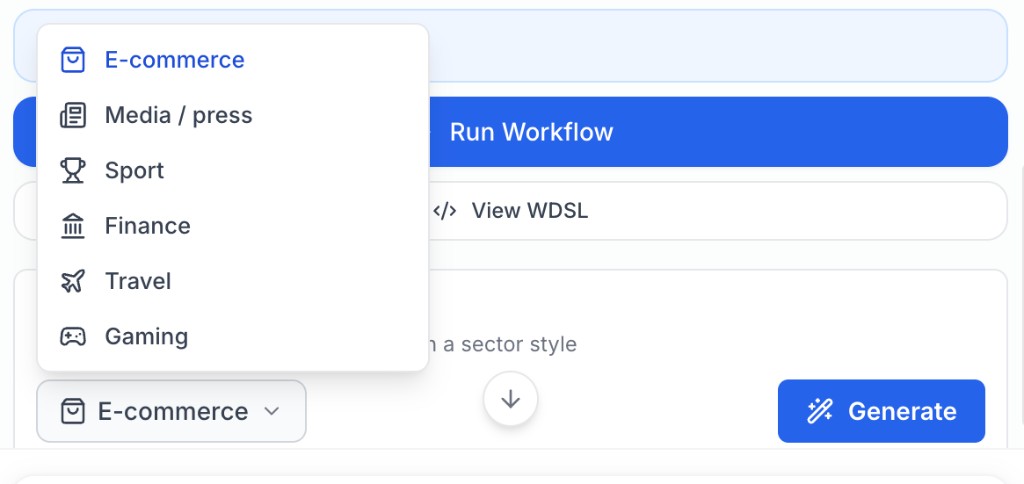The width and height of the screenshot is (1024, 484).
Task: Click the airplane icon beside Travel
Action: pyautogui.click(x=72, y=282)
